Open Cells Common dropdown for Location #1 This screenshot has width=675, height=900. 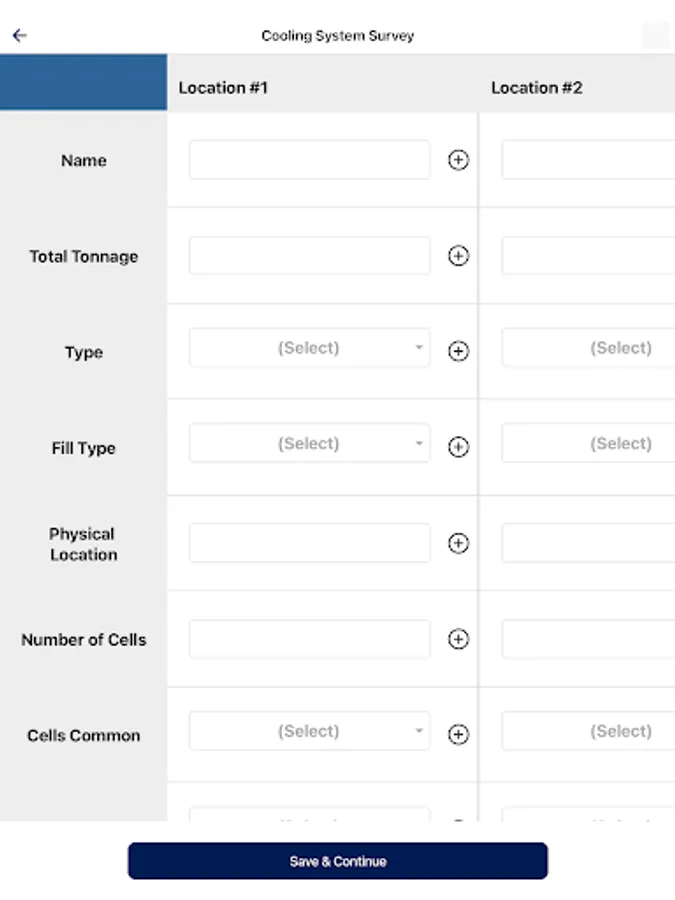click(x=309, y=731)
